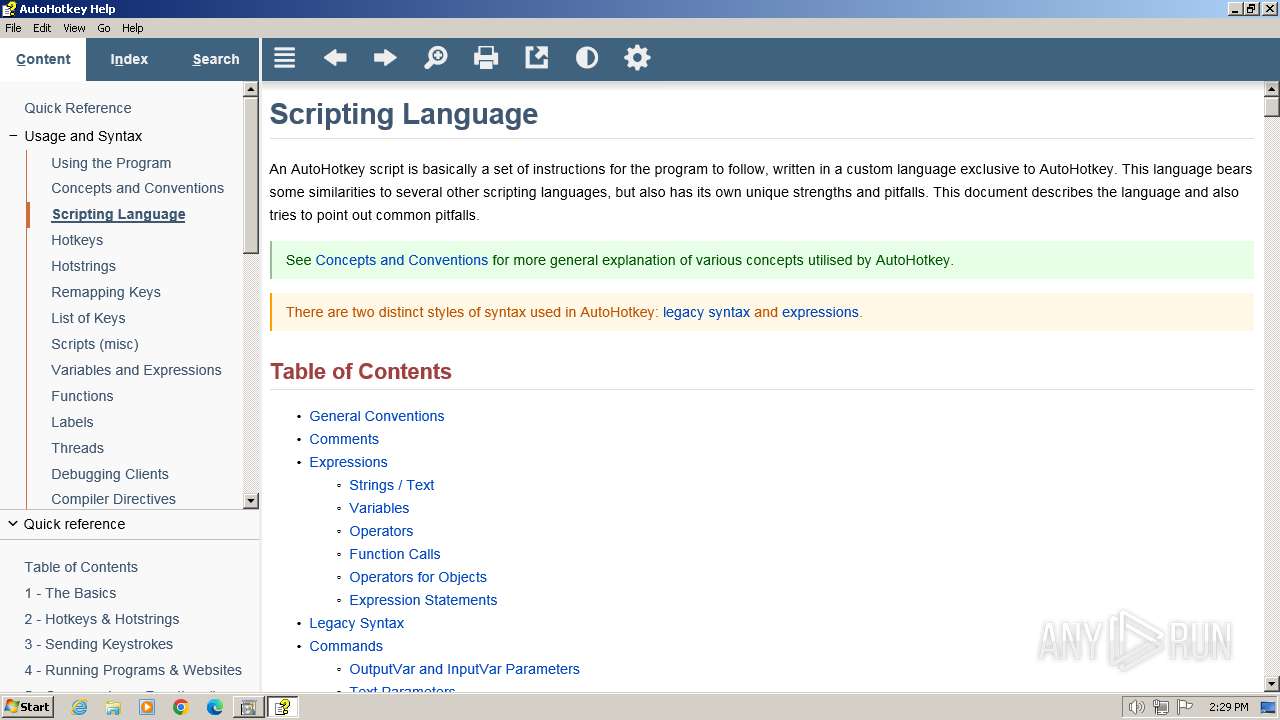
Task: Jump to Operators subsection
Action: pyautogui.click(x=381, y=531)
